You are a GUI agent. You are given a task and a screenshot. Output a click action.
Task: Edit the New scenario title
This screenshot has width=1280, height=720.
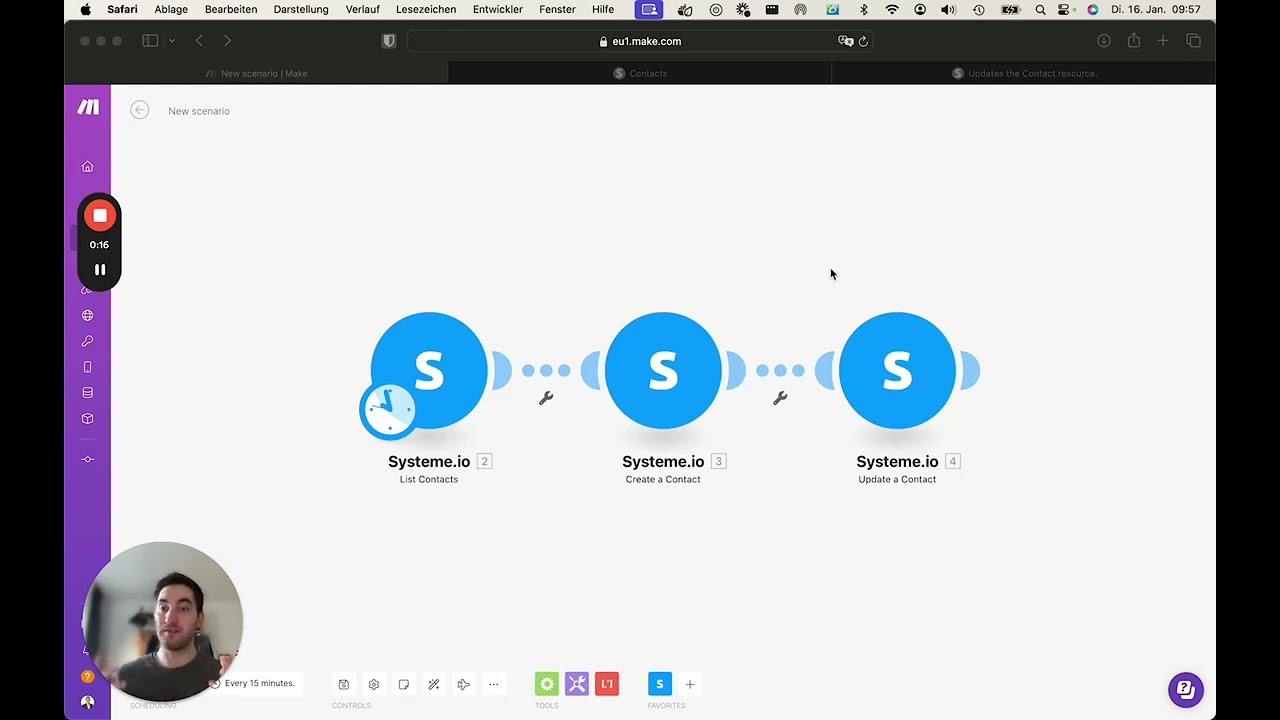(199, 111)
